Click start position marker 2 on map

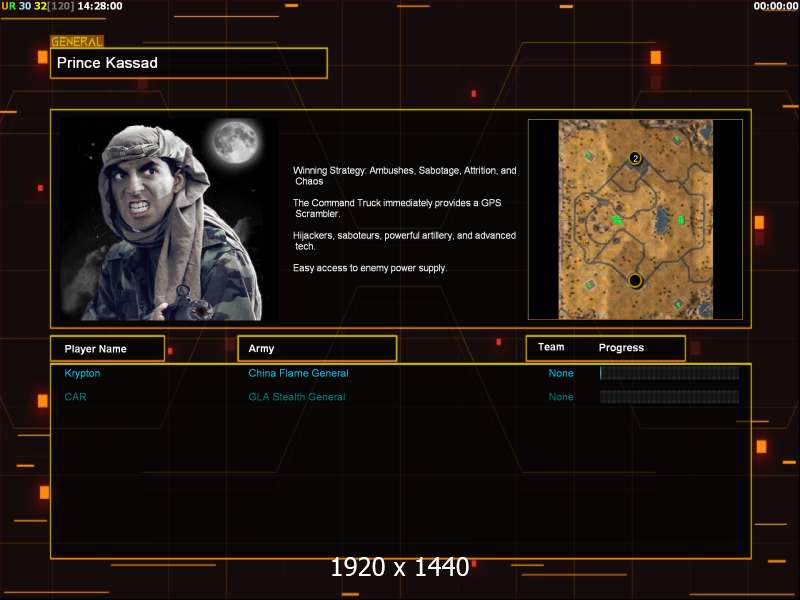(x=635, y=158)
